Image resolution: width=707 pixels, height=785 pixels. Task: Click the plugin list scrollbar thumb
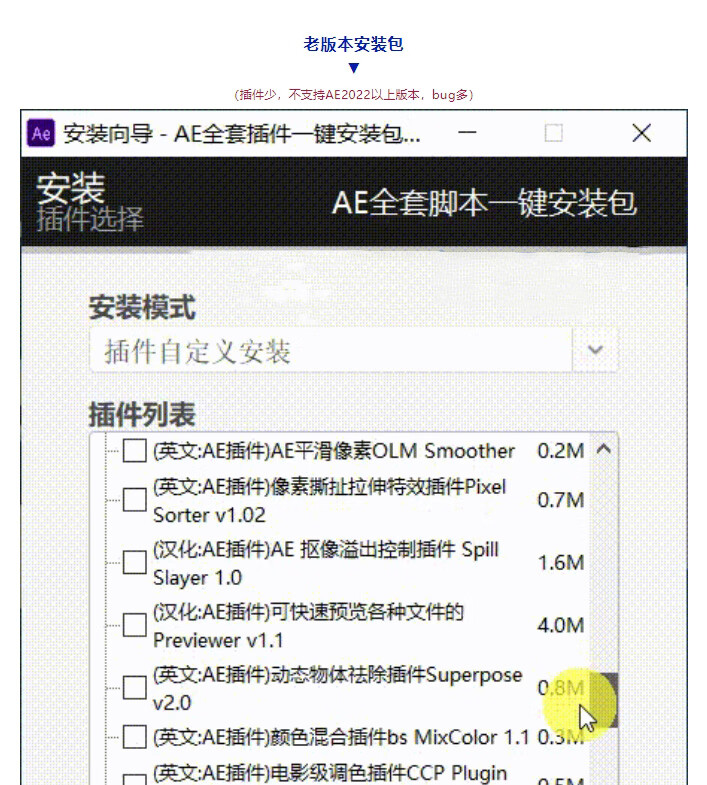605,700
